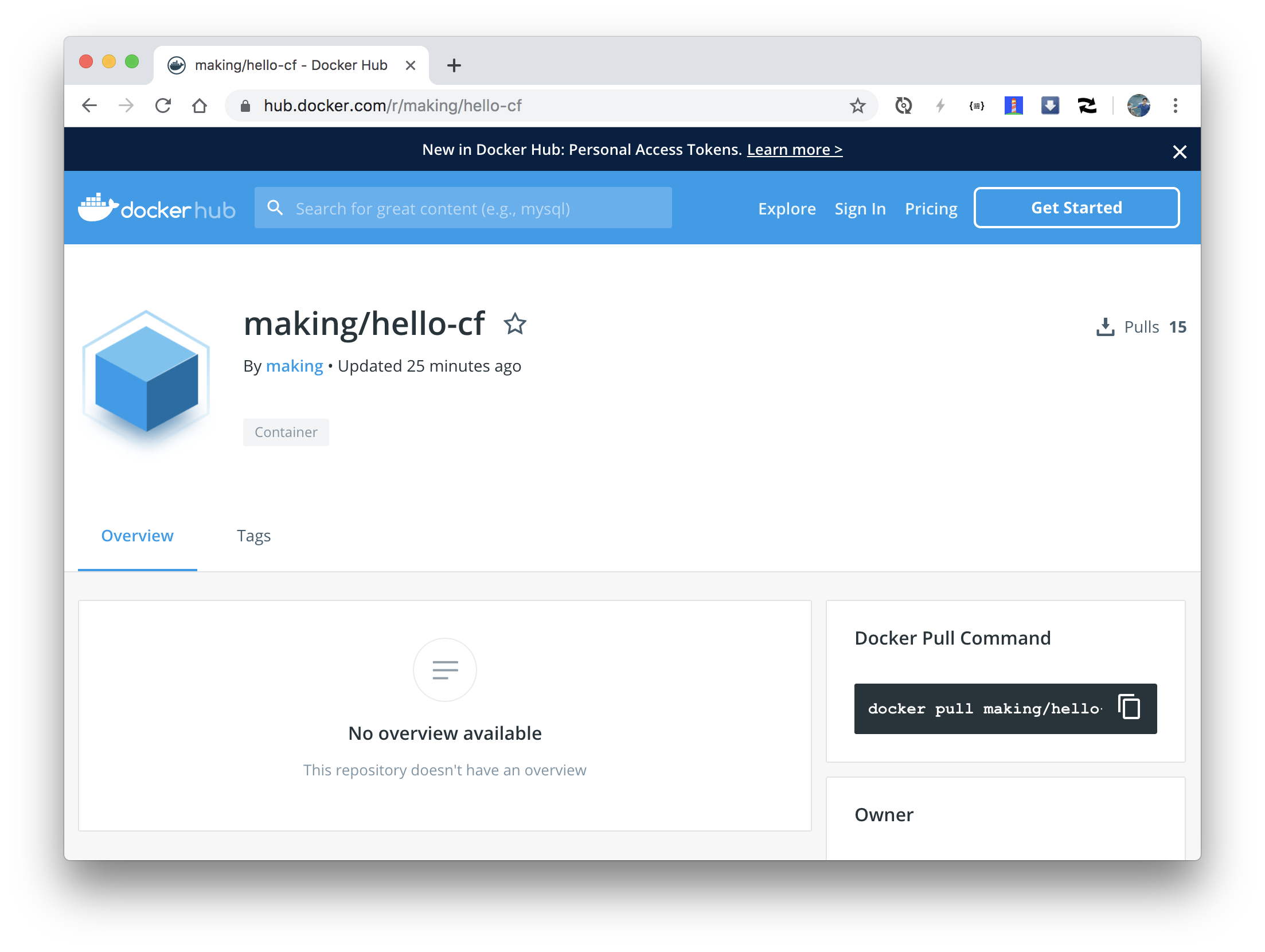Click the 'Updated 25 minutes ago' text
The height and width of the screenshot is (952, 1265).
430,366
